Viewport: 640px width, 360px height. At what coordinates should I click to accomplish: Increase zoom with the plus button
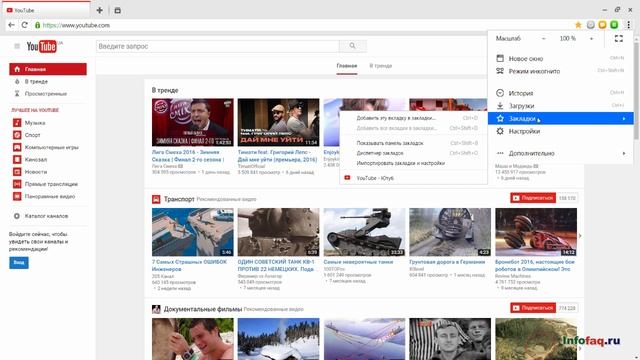pos(591,38)
